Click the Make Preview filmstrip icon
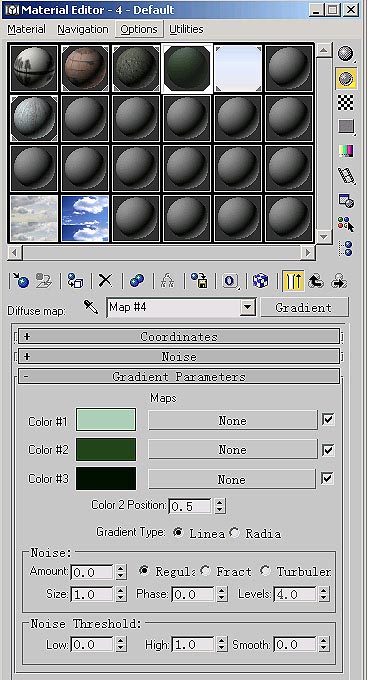Image resolution: width=369 pixels, height=680 pixels. point(346,176)
